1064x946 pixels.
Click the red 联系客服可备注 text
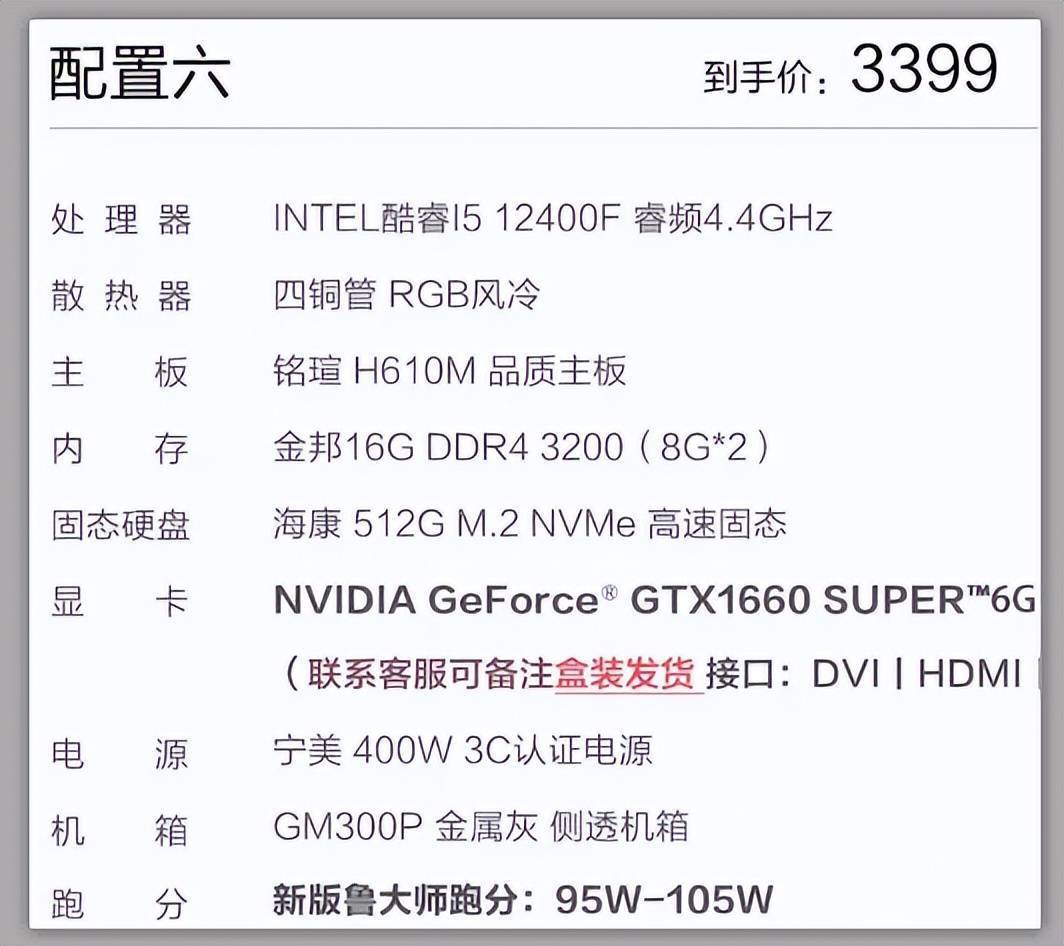pyautogui.click(x=431, y=674)
